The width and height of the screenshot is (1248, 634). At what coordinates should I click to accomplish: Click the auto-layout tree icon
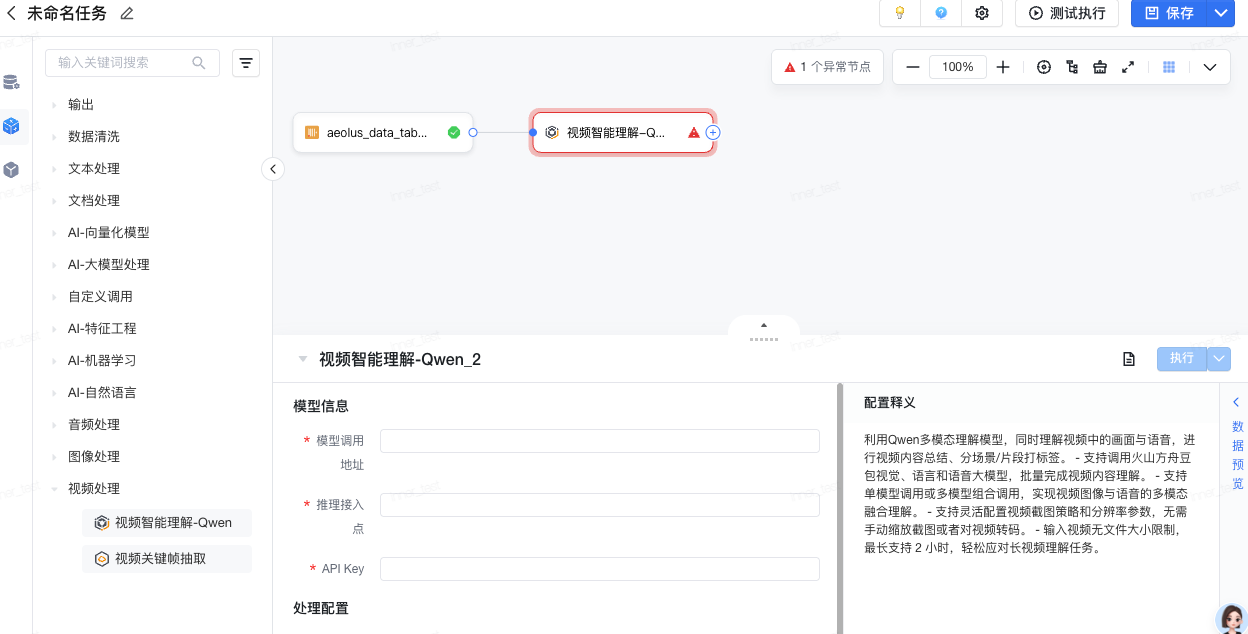pos(1072,67)
